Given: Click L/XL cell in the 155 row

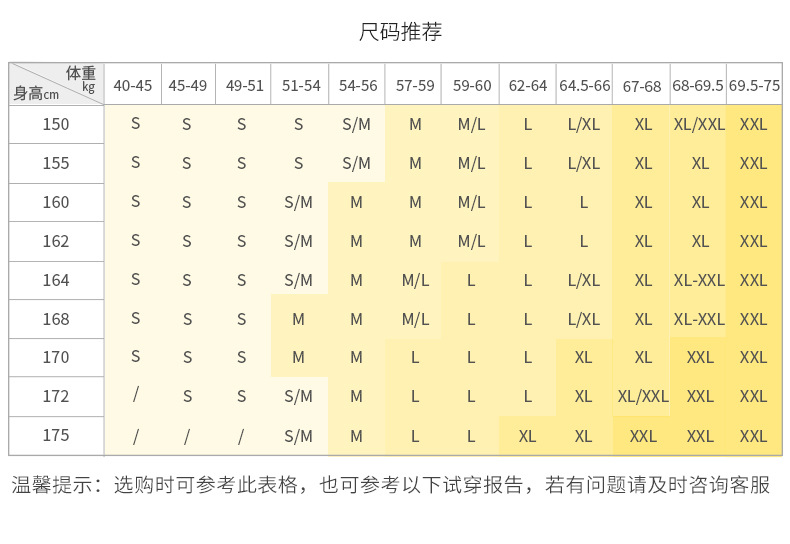Looking at the screenshot, I should (x=584, y=163).
